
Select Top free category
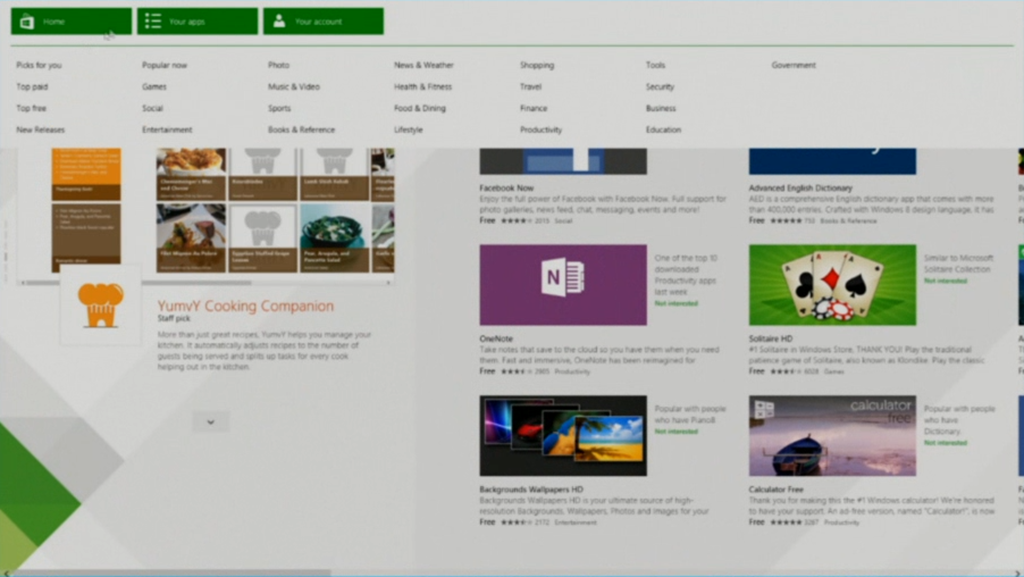pos(31,108)
